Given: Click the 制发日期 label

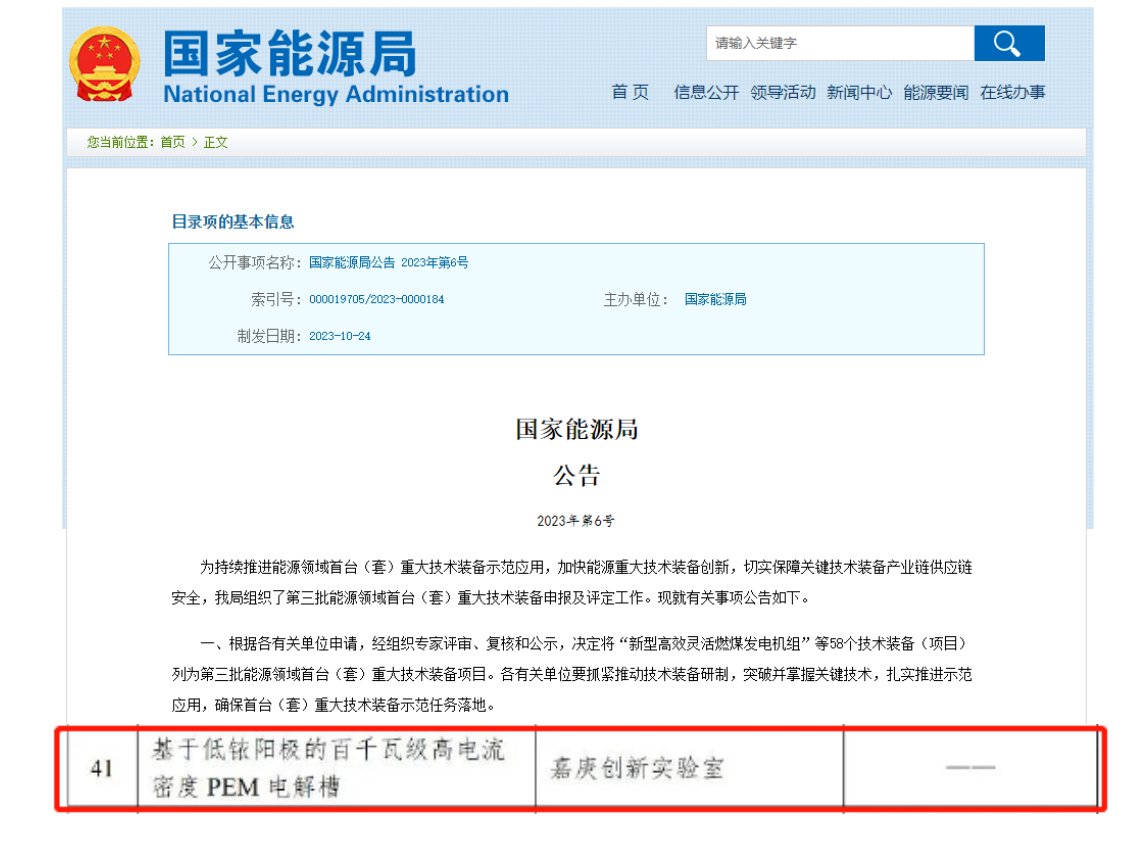Looking at the screenshot, I should pyautogui.click(x=269, y=336).
